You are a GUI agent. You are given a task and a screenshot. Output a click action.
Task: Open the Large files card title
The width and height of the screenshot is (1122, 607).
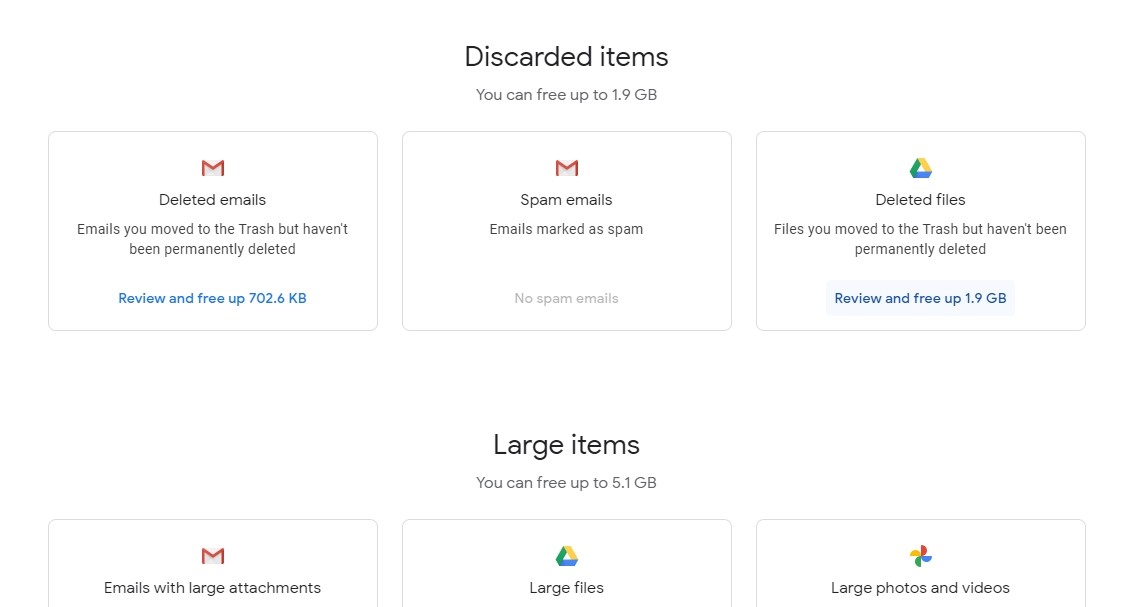[567, 588]
